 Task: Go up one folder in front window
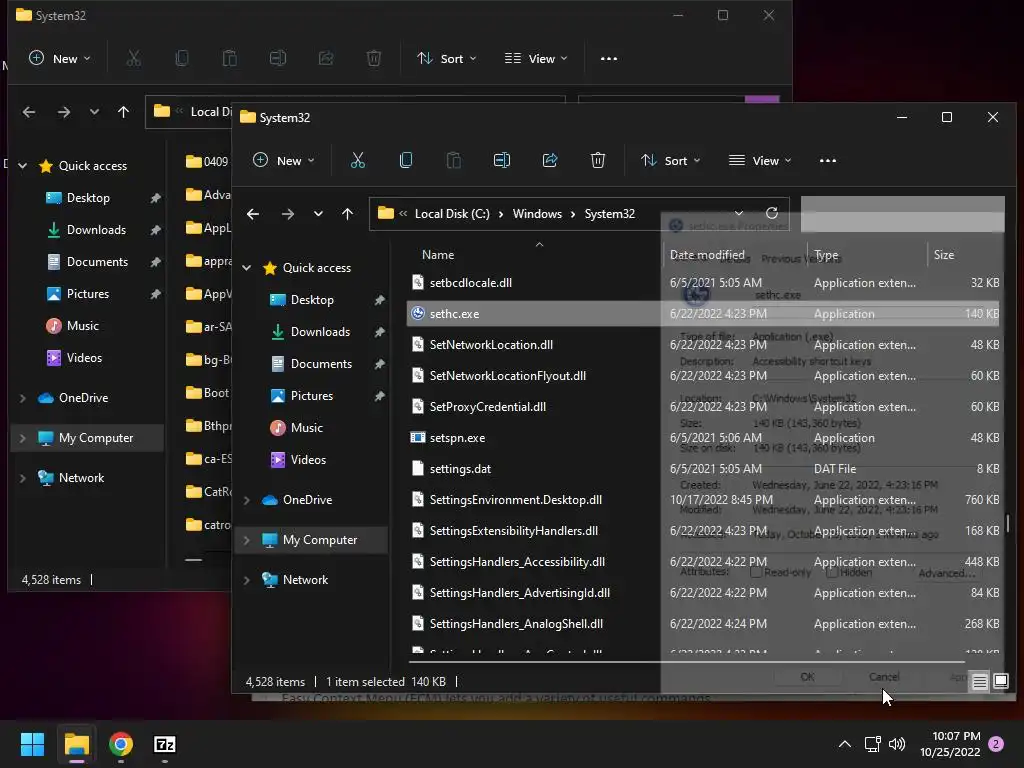pyautogui.click(x=347, y=214)
